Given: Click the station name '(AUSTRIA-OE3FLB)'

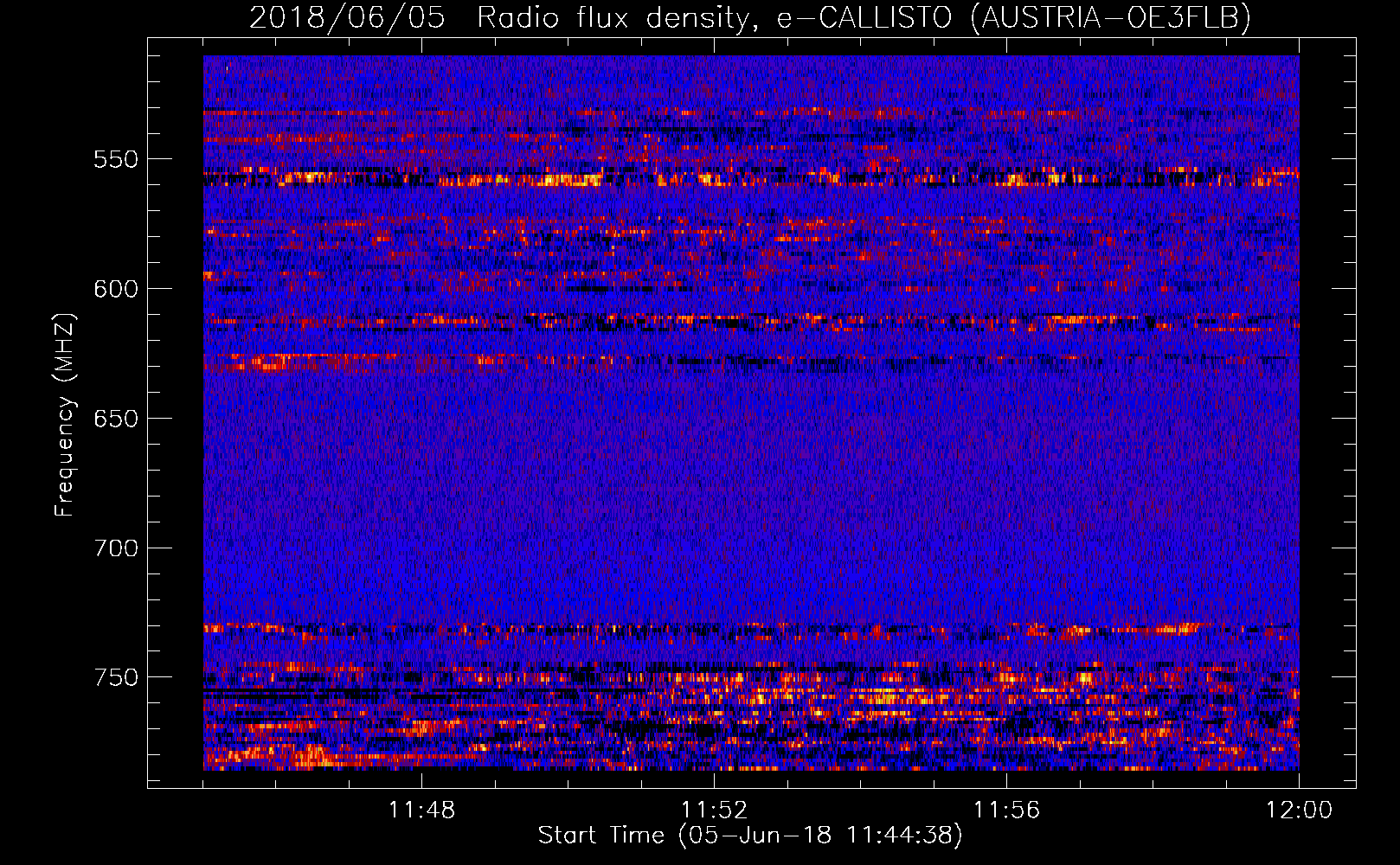Looking at the screenshot, I should pyautogui.click(x=1111, y=17).
